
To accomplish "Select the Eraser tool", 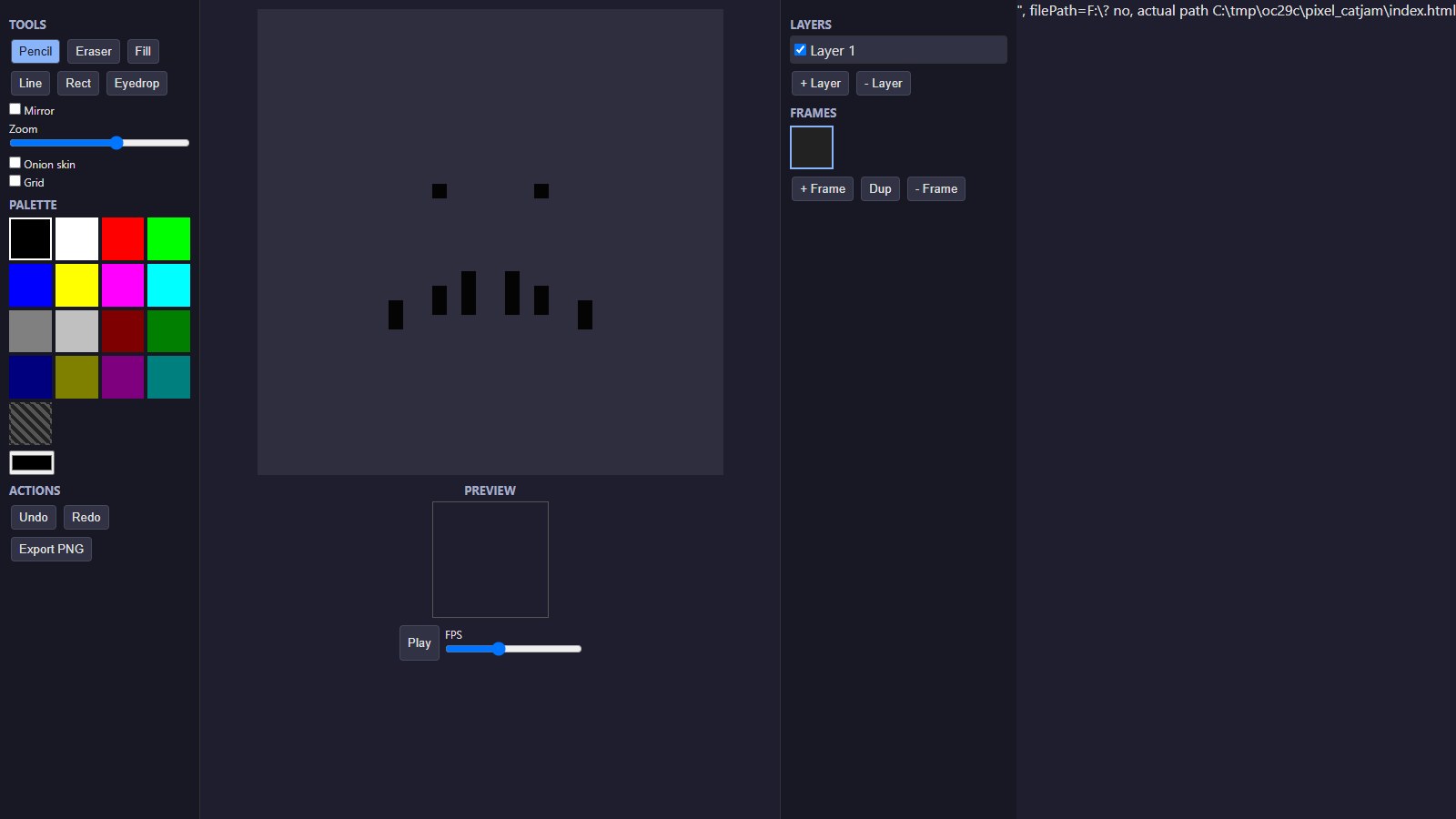I will 94,52.
